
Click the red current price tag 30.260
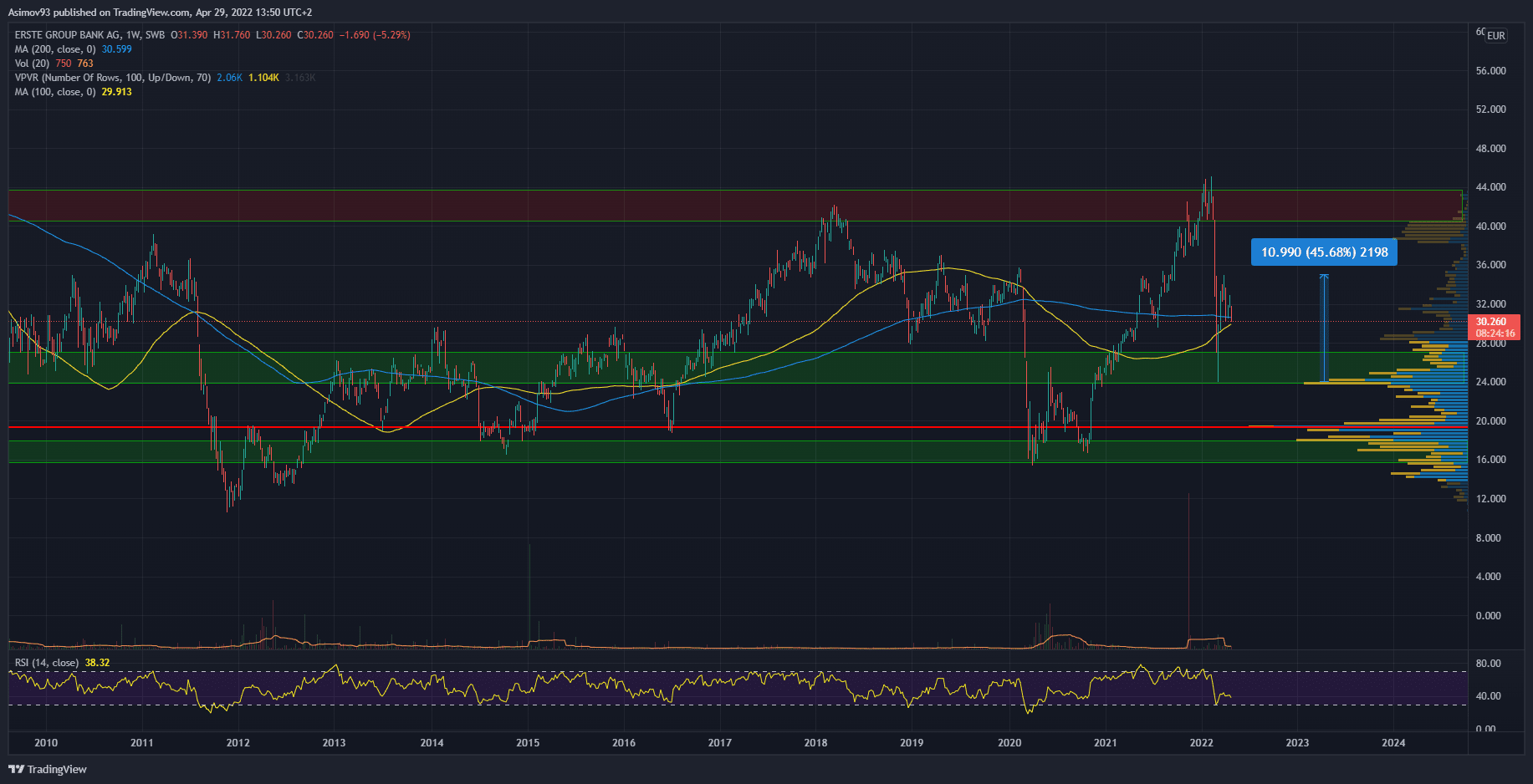click(1493, 322)
